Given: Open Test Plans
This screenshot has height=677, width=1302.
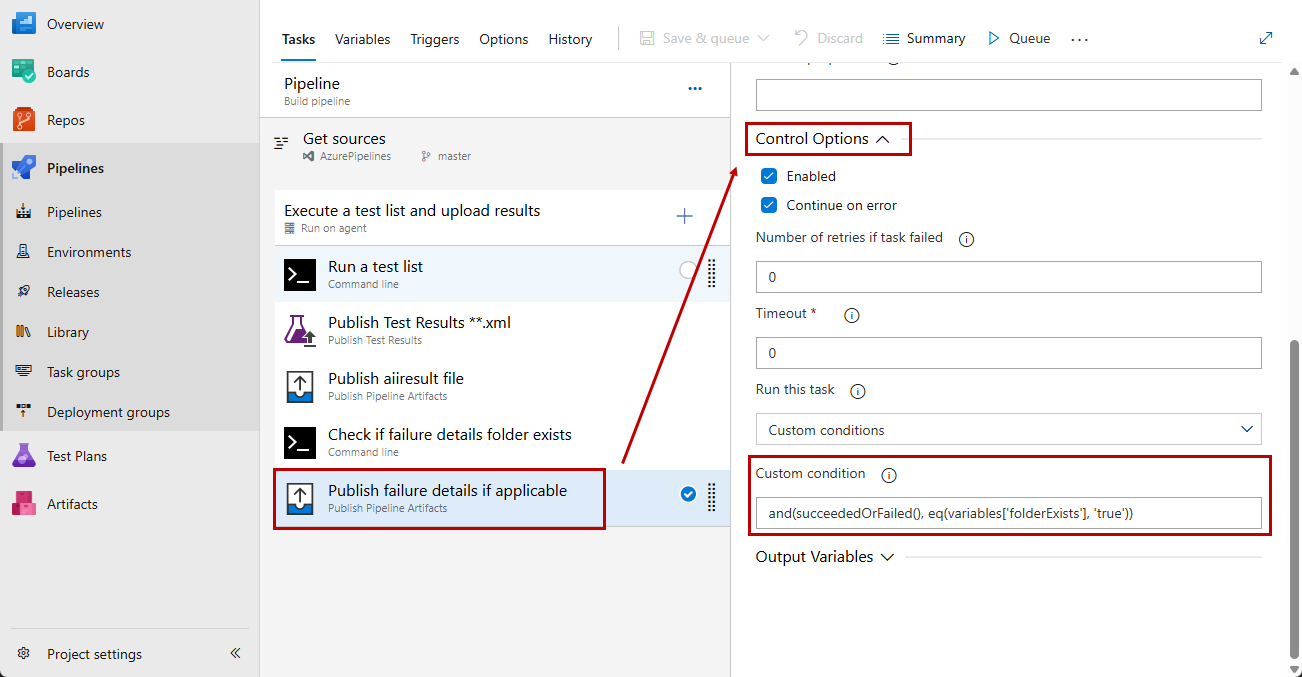Looking at the screenshot, I should (x=78, y=455).
